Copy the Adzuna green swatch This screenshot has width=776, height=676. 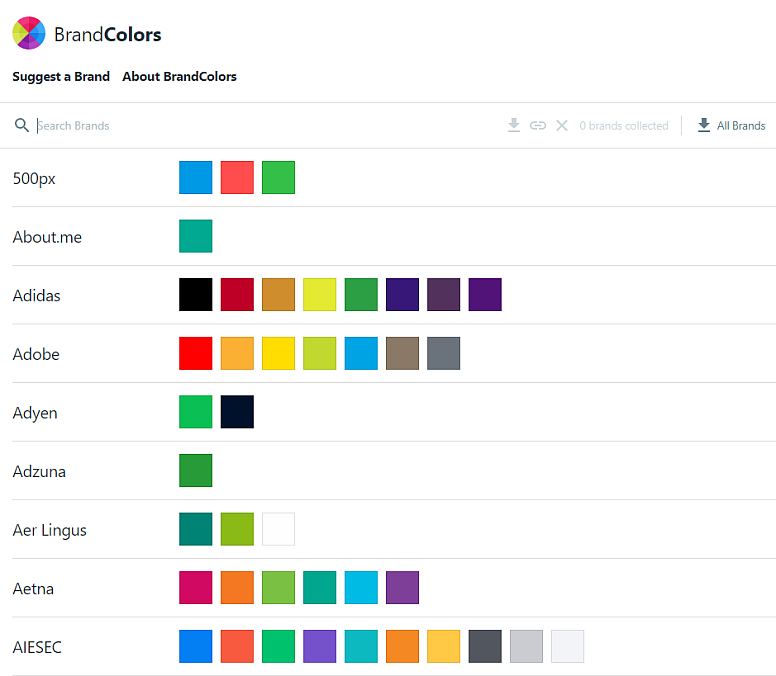coord(195,471)
